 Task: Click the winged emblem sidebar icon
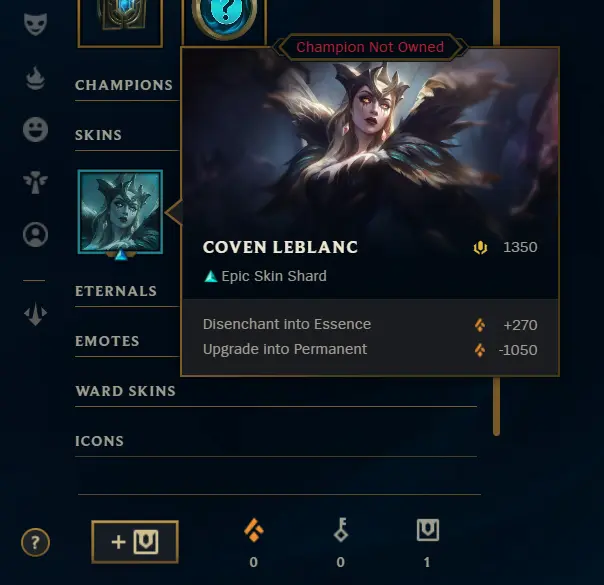(35, 182)
